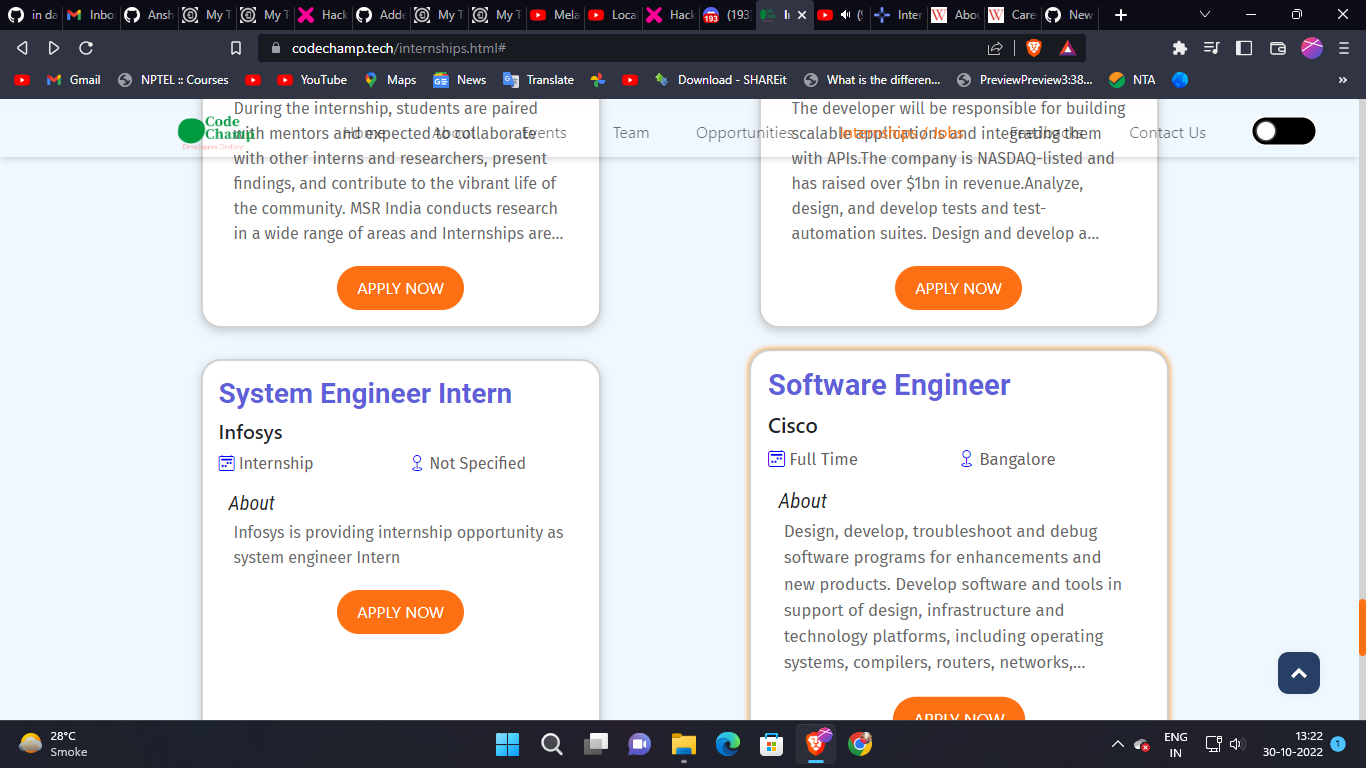Open File Explorer from taskbar
Viewport: 1366px width, 768px height.
coord(683,744)
